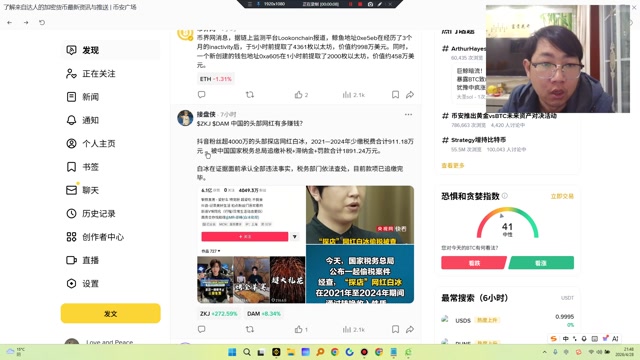Viewport: 640px width, 360px height.
Task: Open three-dot menu on 接盘侠 post
Action: (x=408, y=115)
